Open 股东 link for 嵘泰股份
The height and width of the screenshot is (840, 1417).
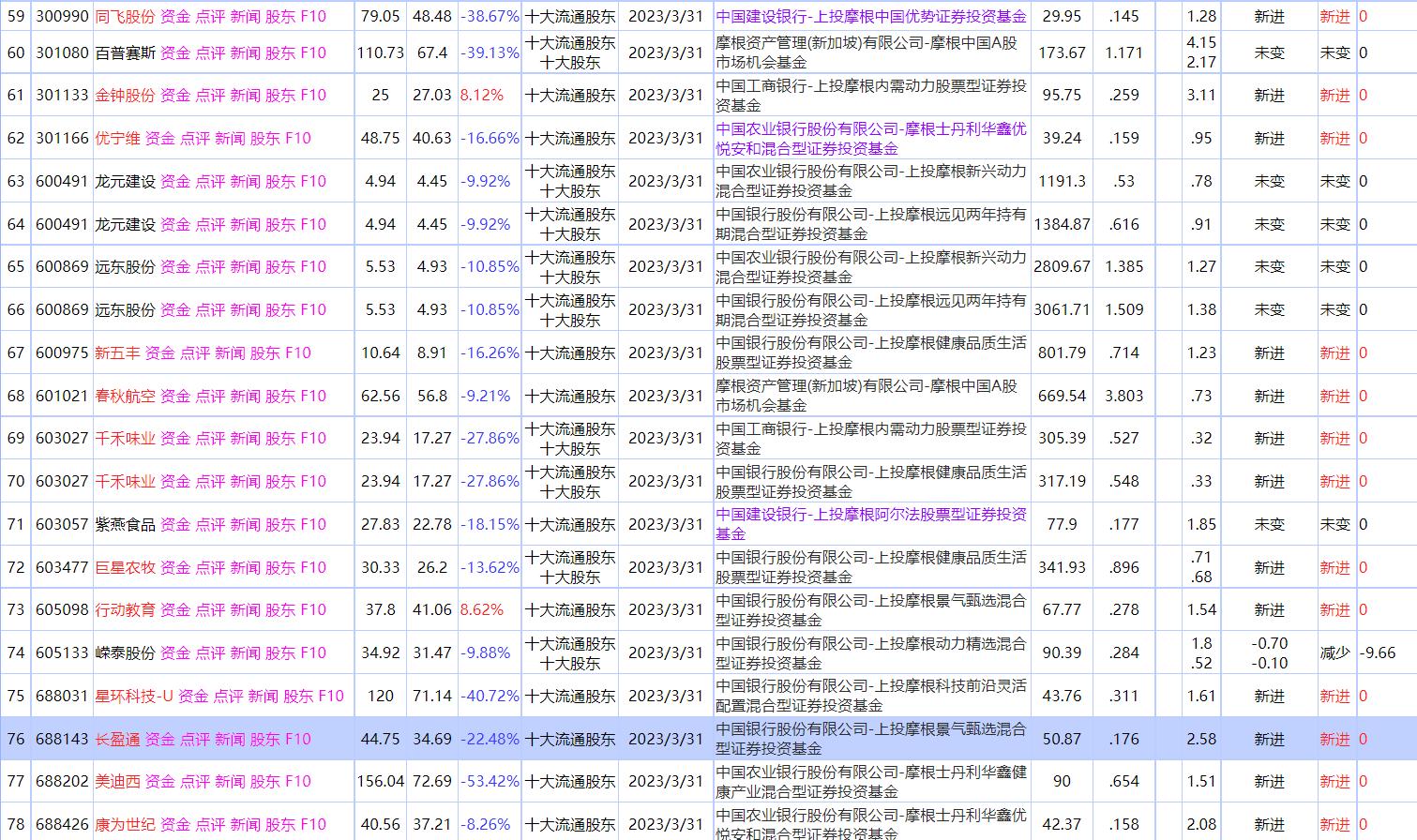point(281,652)
